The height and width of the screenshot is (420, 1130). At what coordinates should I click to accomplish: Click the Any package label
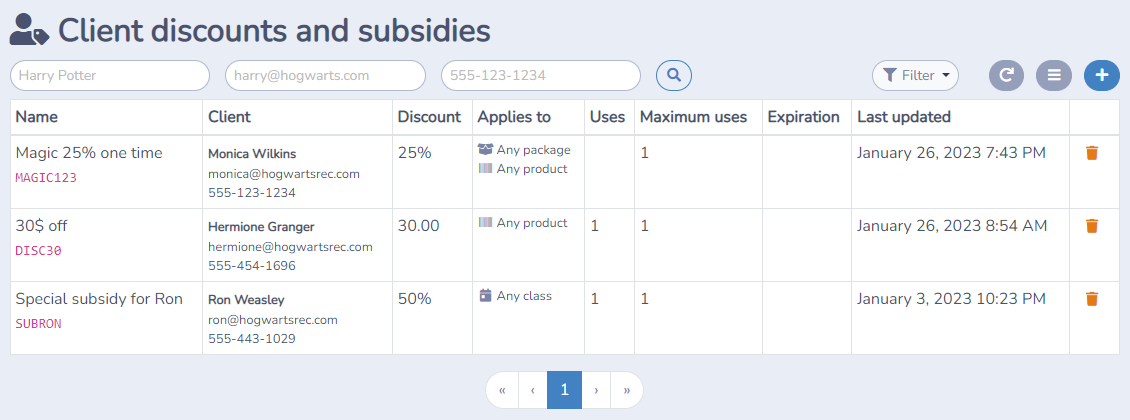click(x=533, y=150)
